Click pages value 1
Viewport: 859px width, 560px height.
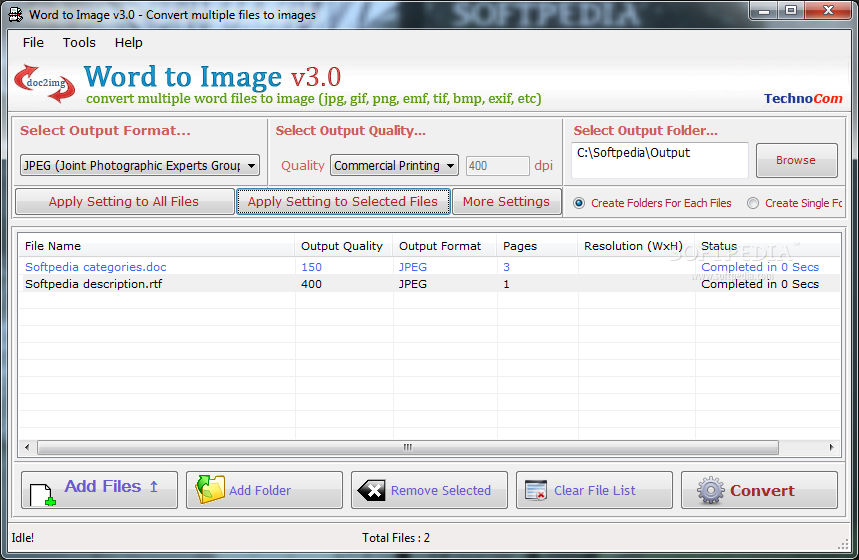coord(506,284)
